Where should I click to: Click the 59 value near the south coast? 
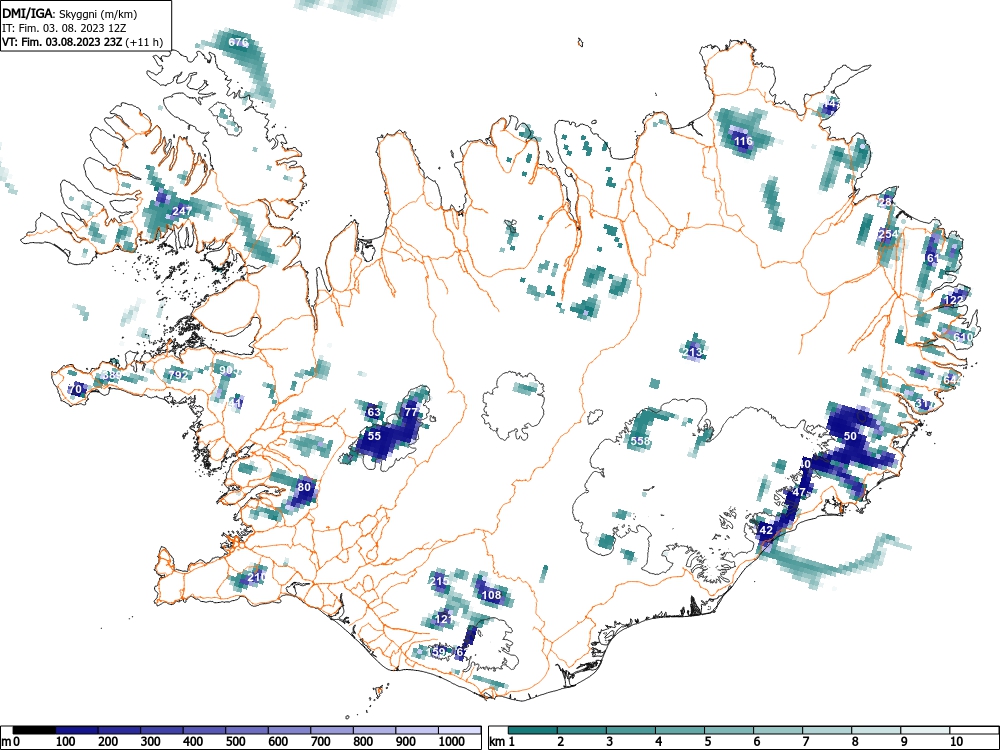(439, 652)
